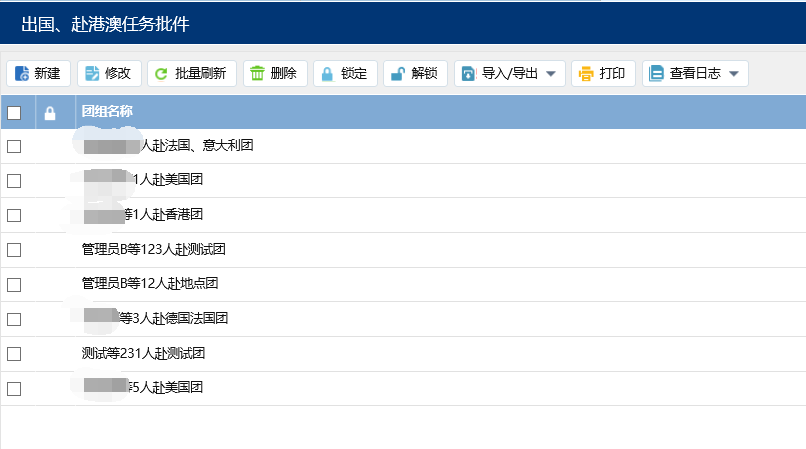Click the 打印 printer icon
The height and width of the screenshot is (449, 806).
586,73
